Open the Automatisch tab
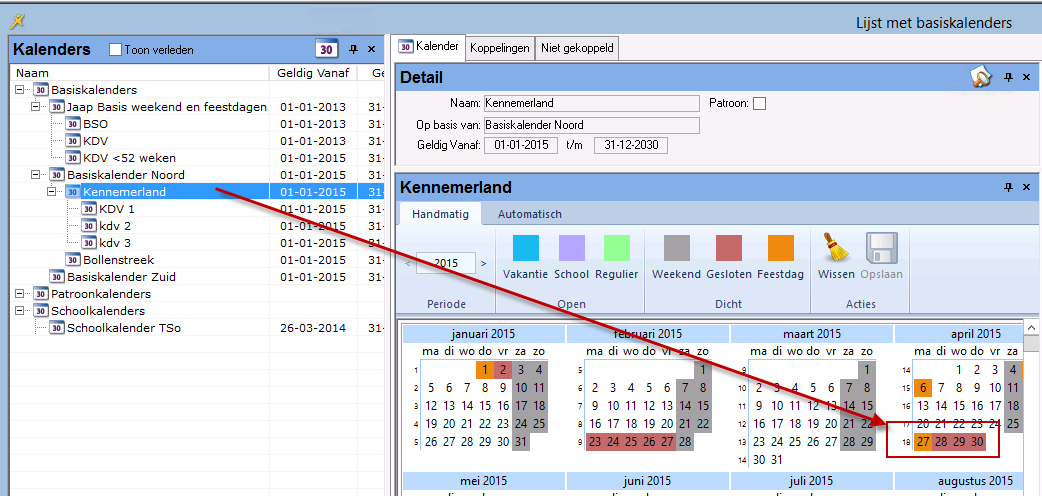Image resolution: width=1042 pixels, height=496 pixels. (x=529, y=214)
